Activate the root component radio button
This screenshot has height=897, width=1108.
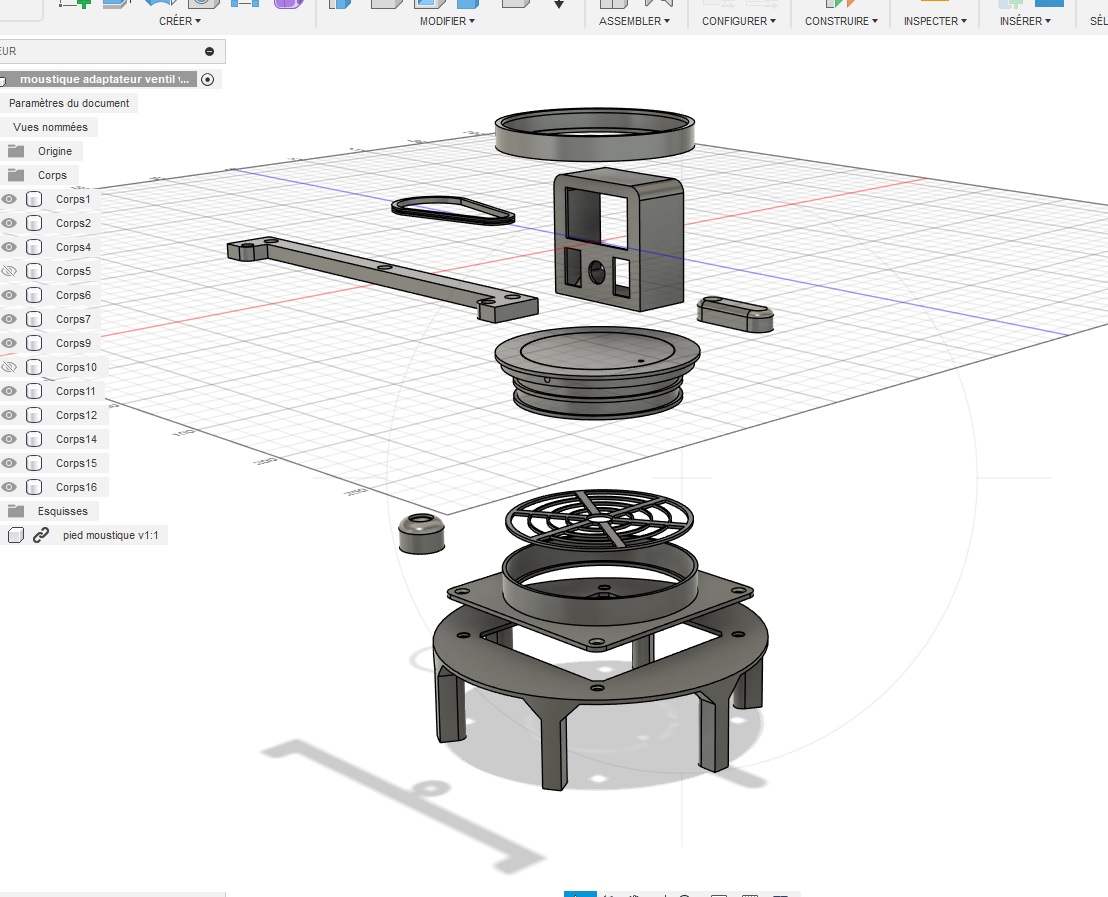click(207, 79)
